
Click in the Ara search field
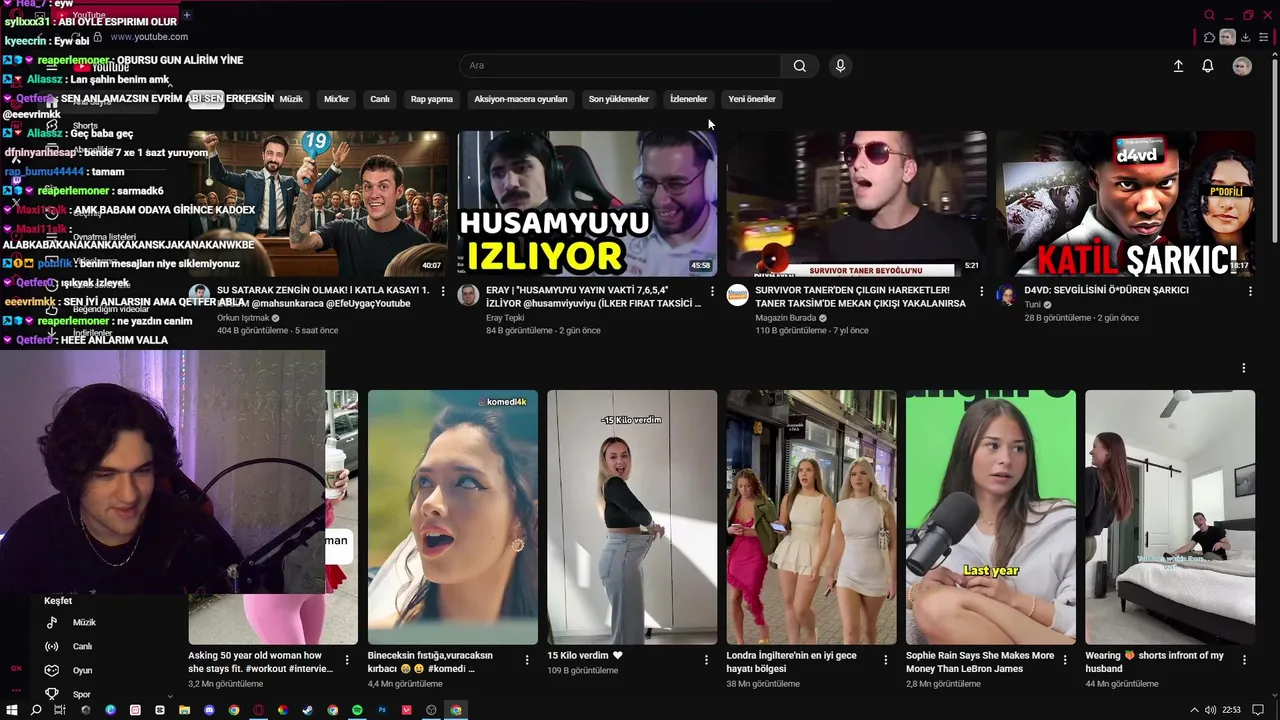(620, 66)
